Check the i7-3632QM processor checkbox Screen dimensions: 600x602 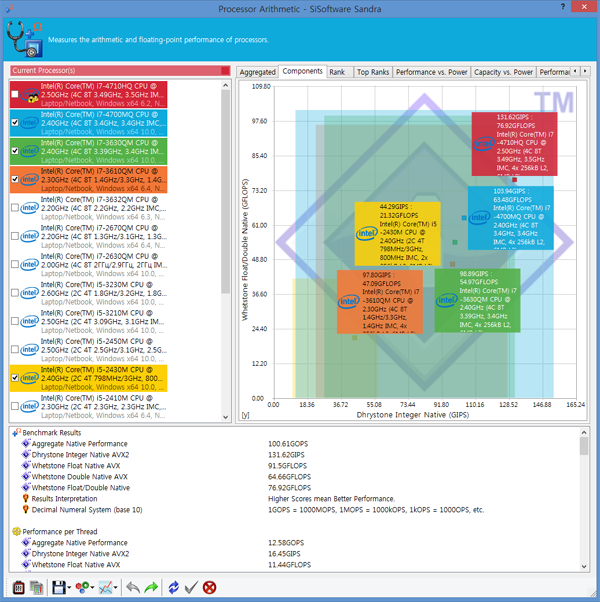(x=15, y=208)
